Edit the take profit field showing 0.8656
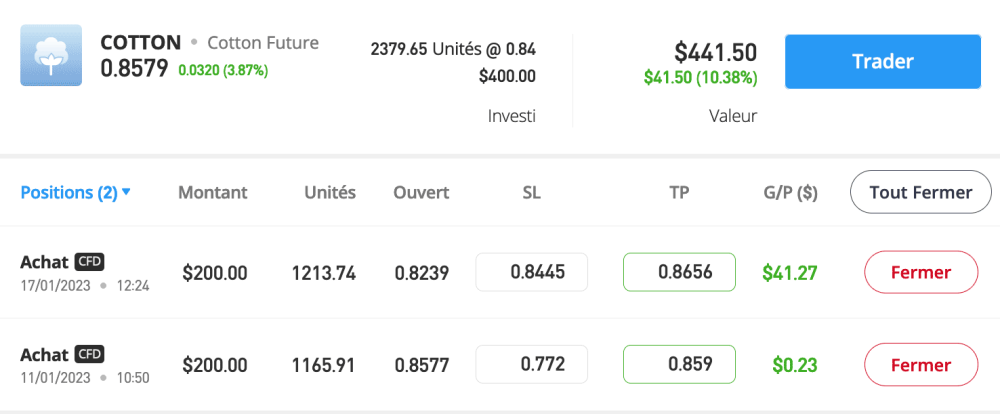Viewport: 1000px width, 414px height. [679, 272]
